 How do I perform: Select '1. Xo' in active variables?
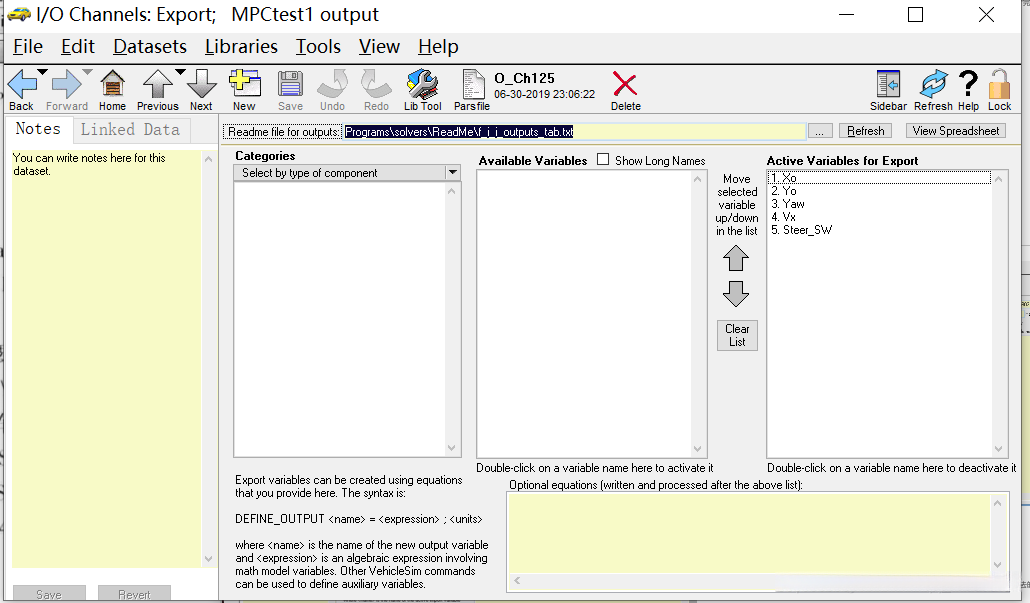point(879,178)
